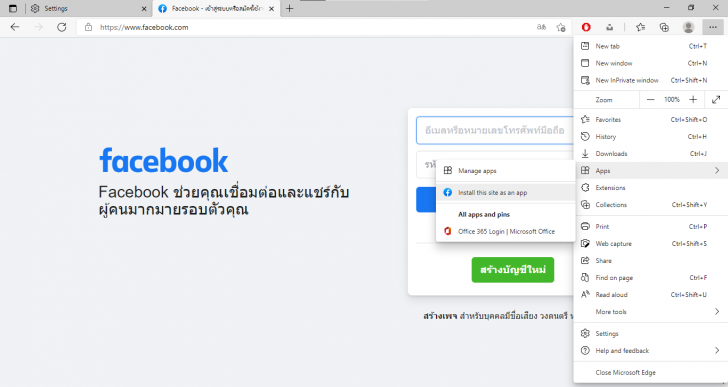Switch to the Settings tab

tap(88, 8)
